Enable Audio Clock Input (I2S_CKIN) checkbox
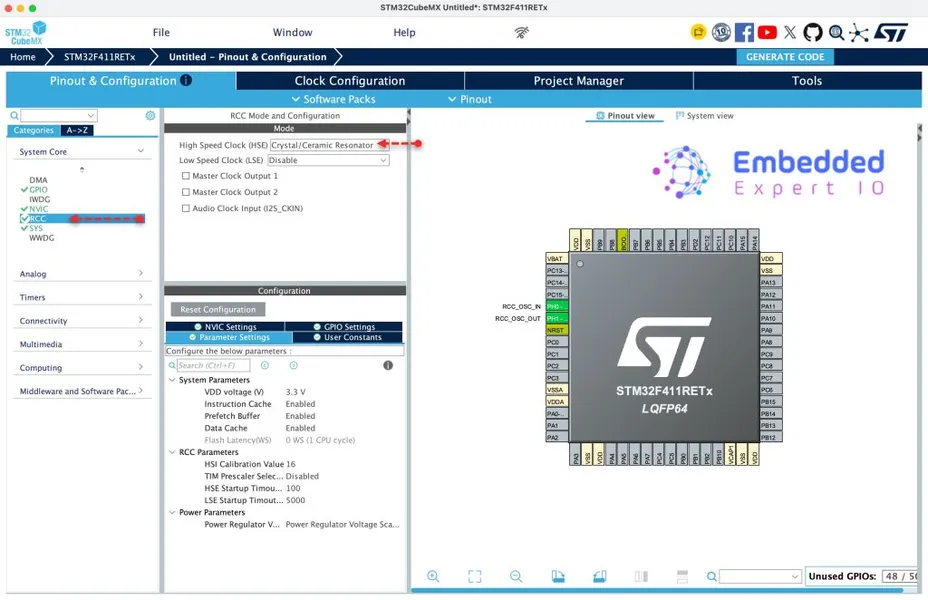Viewport: 928px width, 600px height. click(186, 208)
